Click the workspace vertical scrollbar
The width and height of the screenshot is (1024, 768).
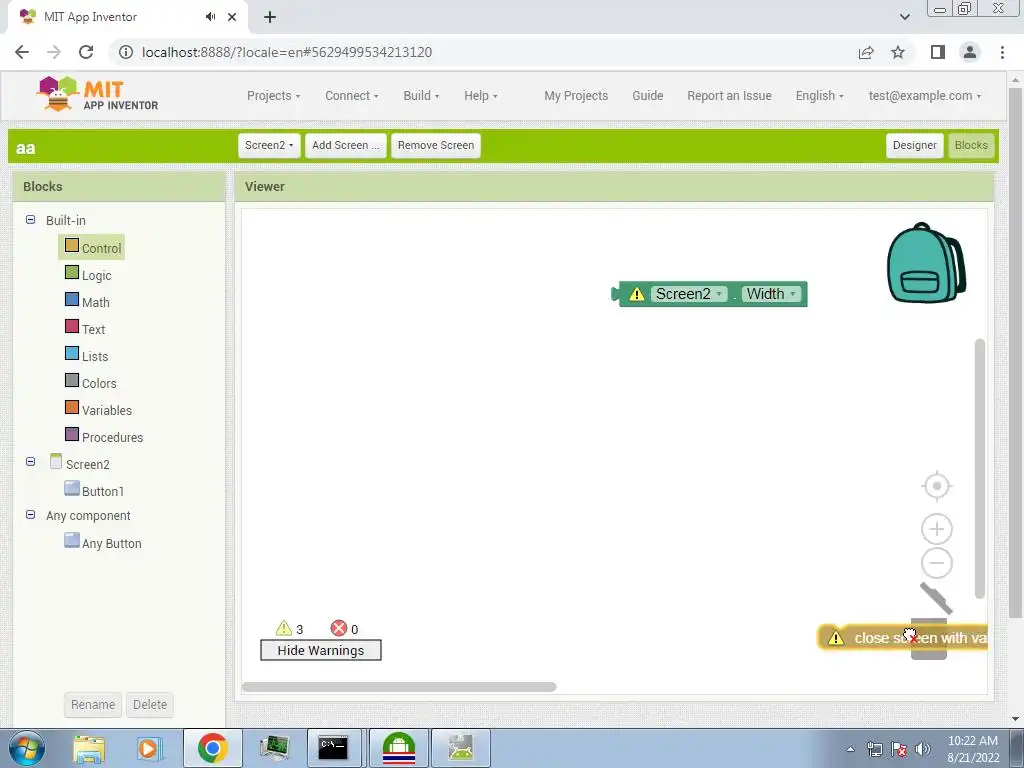pos(979,468)
